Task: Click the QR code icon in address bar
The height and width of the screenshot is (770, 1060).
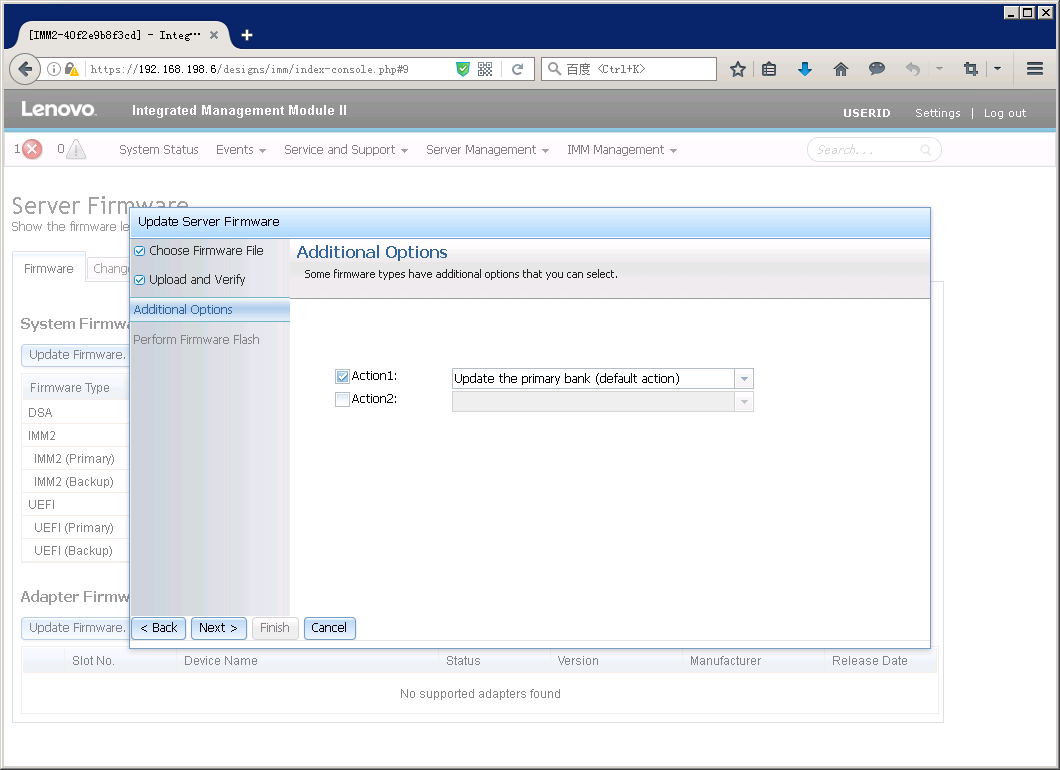Action: point(485,69)
